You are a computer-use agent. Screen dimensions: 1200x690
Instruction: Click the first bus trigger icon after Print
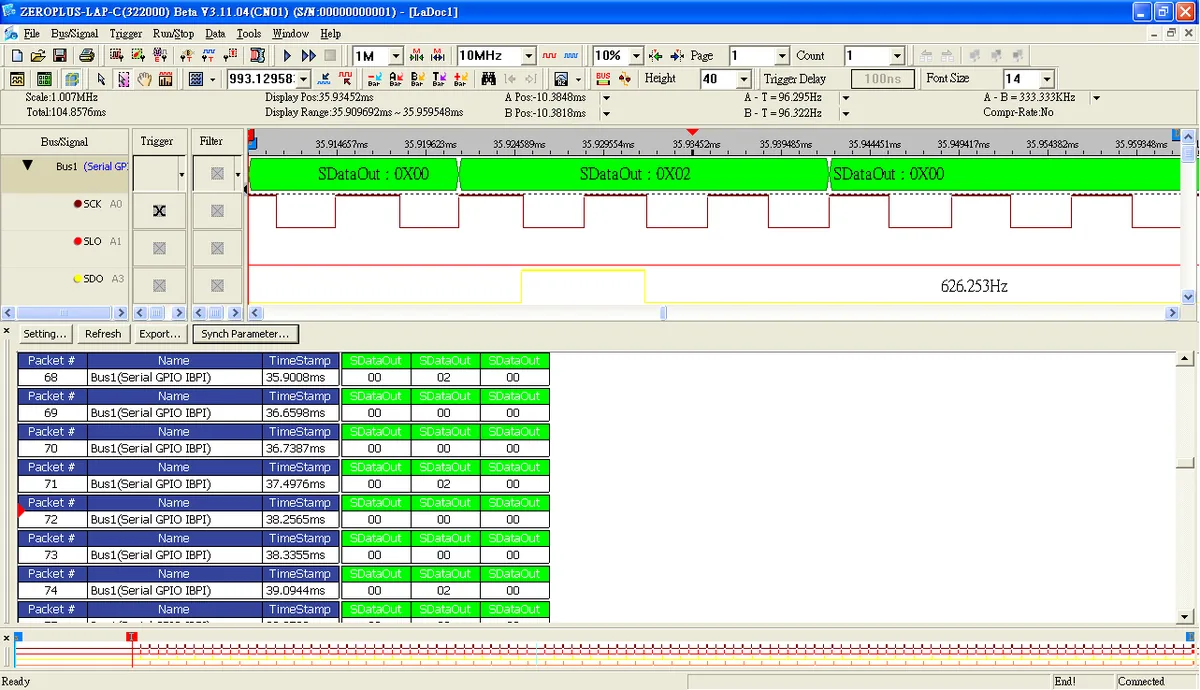pyautogui.click(x=116, y=56)
